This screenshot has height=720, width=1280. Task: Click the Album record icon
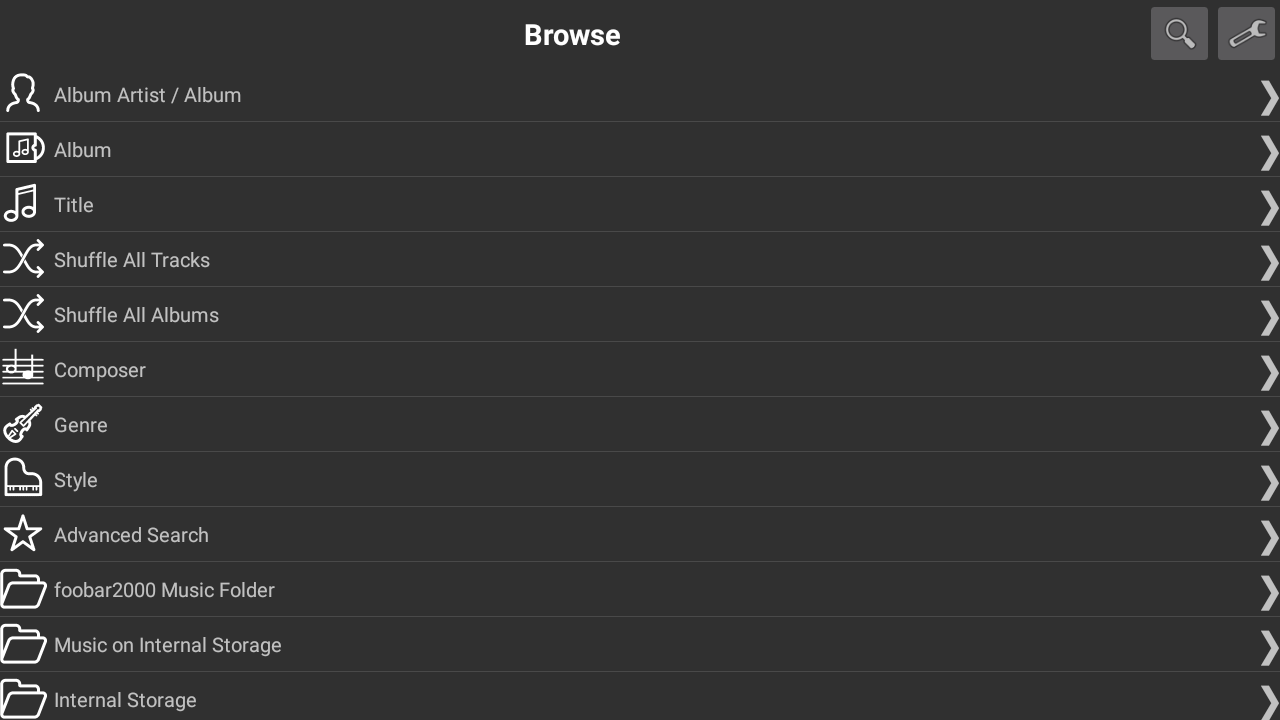tap(23, 148)
